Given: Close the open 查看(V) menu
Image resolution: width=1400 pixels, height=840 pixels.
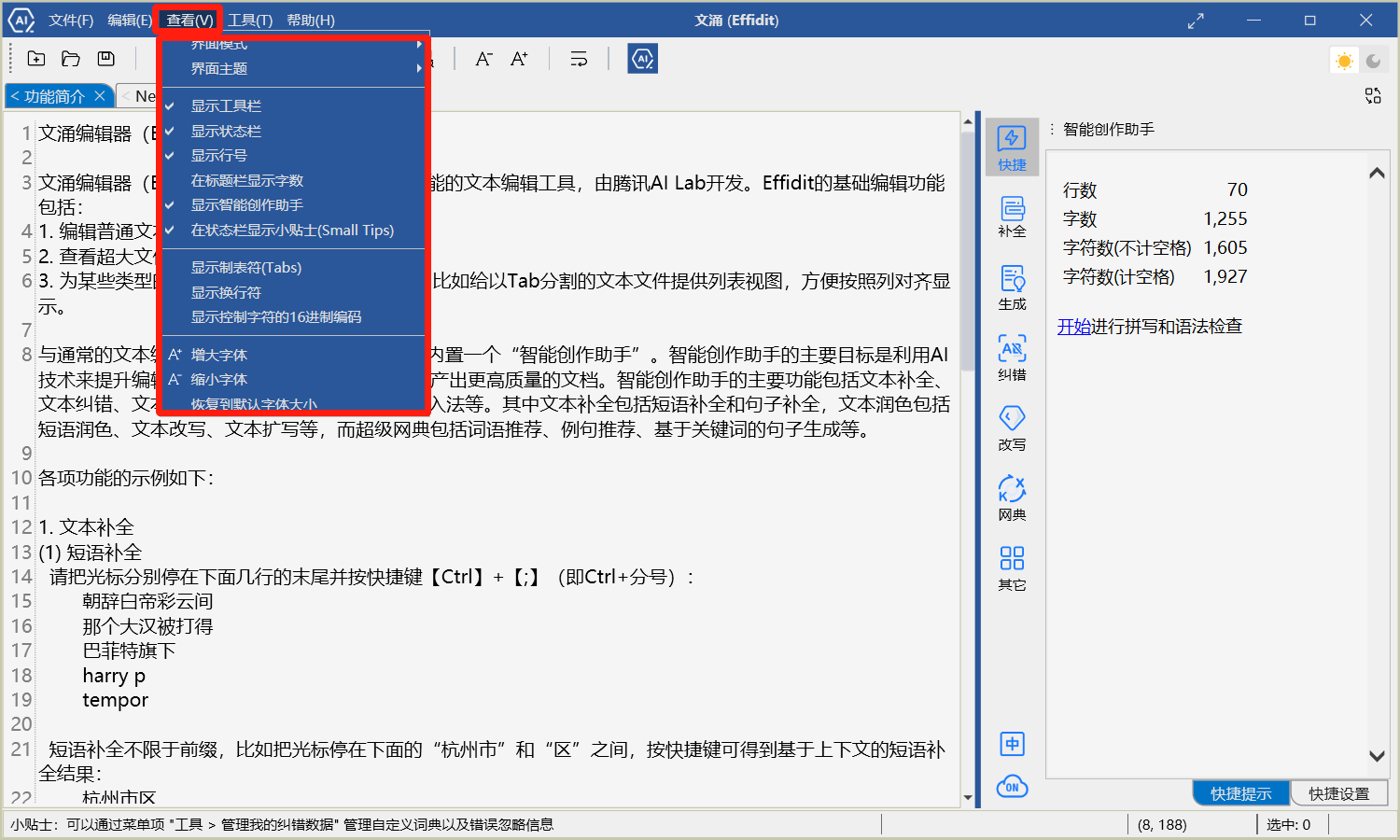Looking at the screenshot, I should pos(189,20).
